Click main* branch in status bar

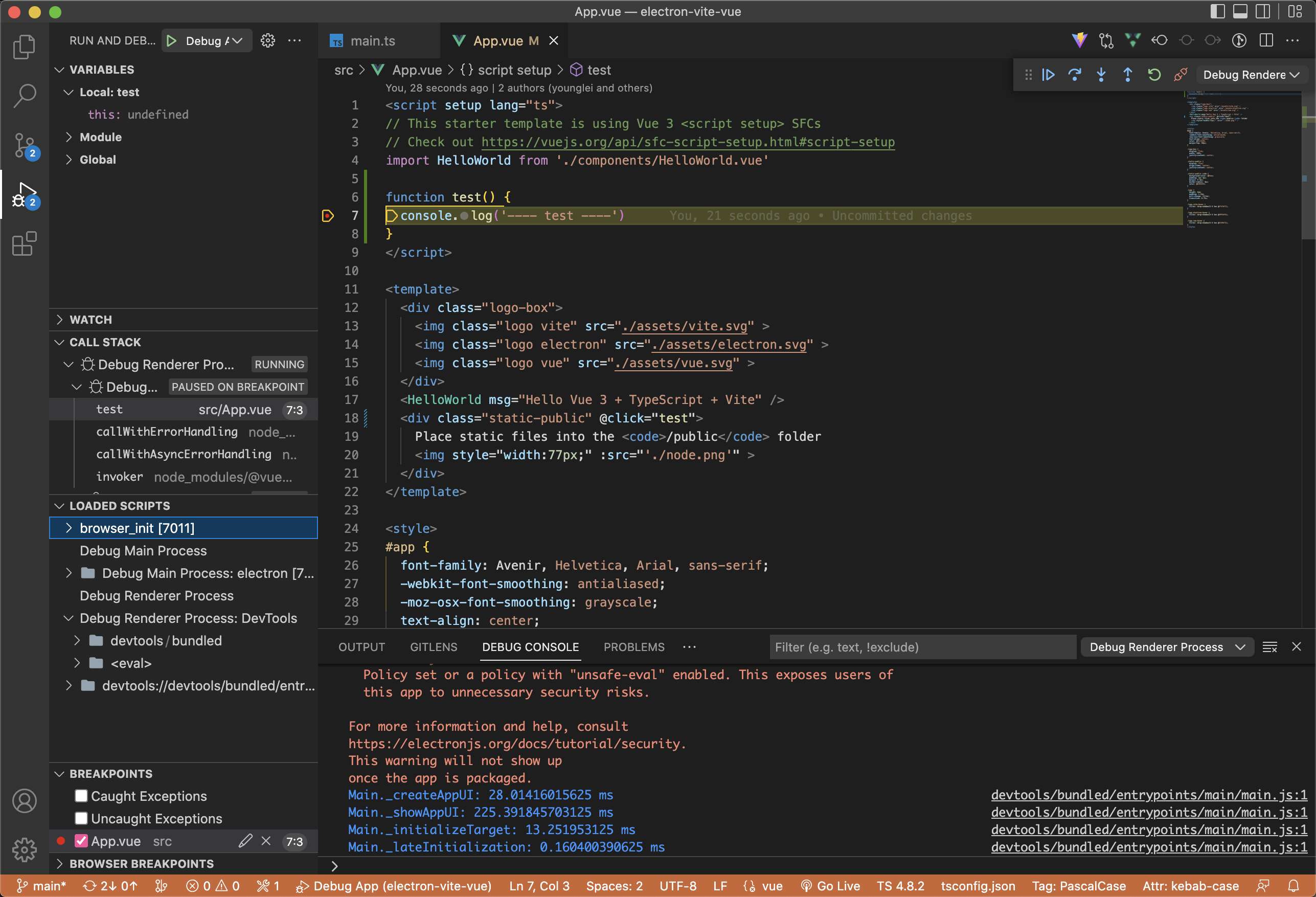(x=41, y=886)
